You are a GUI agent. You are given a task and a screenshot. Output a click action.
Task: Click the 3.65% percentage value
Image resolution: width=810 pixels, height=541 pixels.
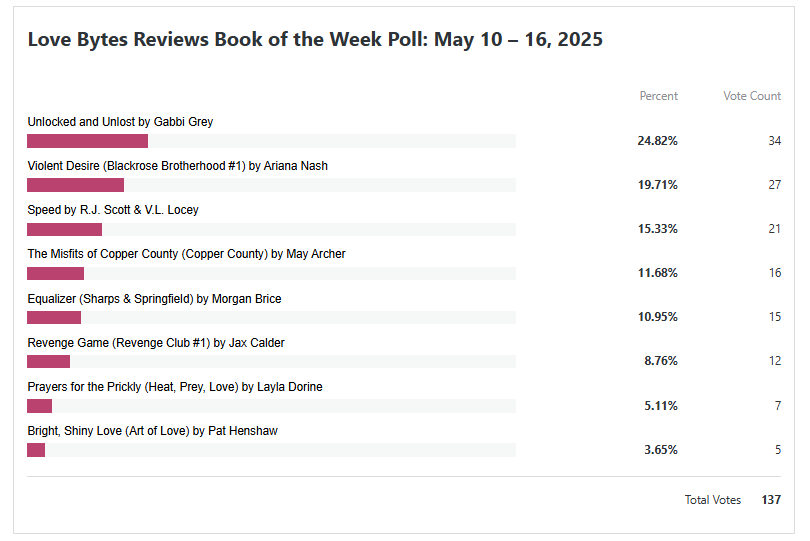click(x=660, y=450)
